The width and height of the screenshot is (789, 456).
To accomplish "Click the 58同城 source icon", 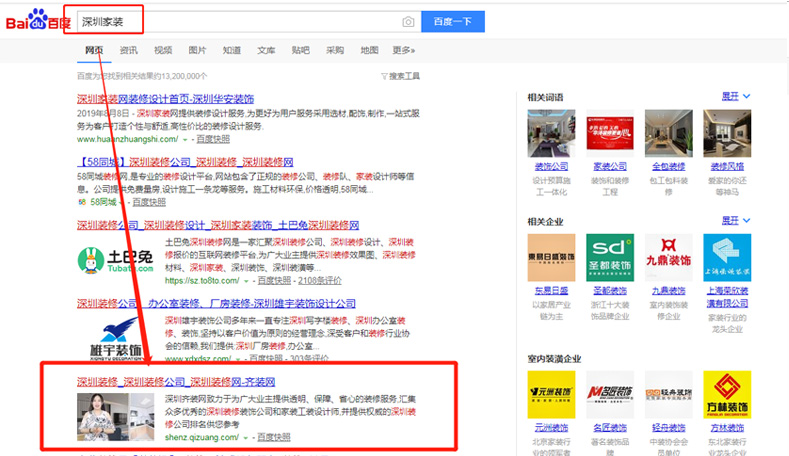I will click(x=82, y=202).
